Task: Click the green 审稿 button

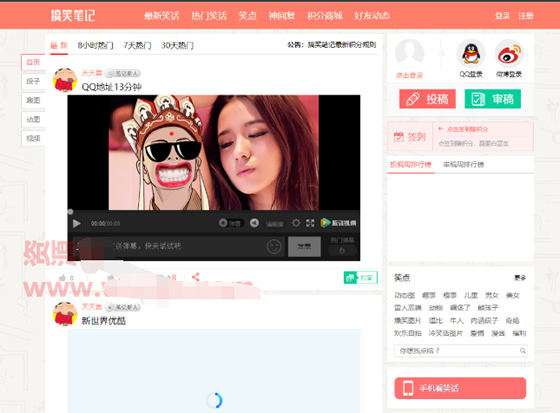Action: coord(492,99)
